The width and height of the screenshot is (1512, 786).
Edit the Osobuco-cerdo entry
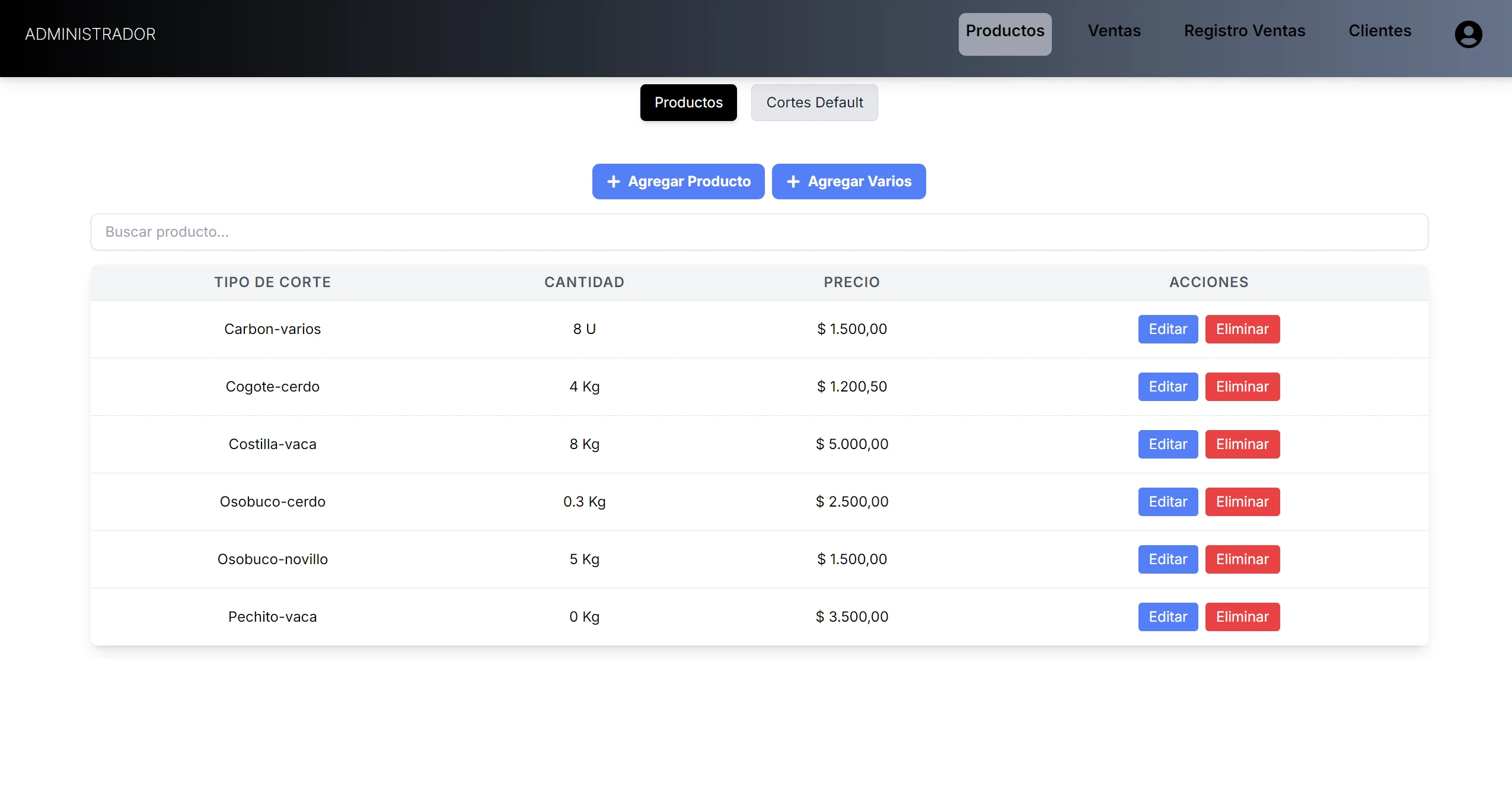1168,502
